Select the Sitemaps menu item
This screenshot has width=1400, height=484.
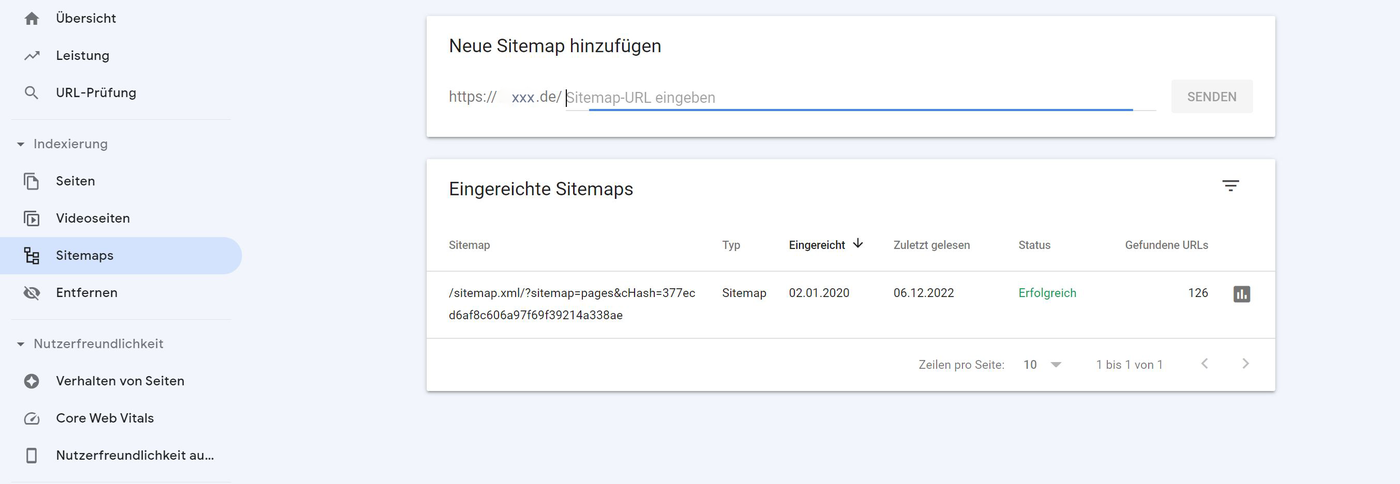click(85, 256)
